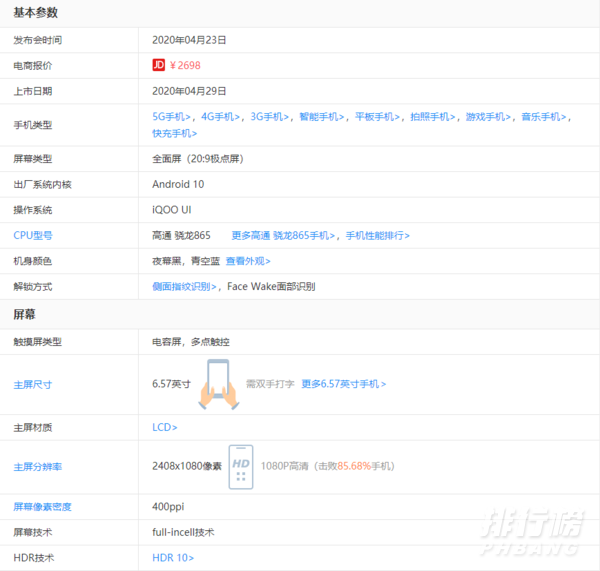Click the 屏幕像素密度 label link
The width and height of the screenshot is (600, 571).
42,507
